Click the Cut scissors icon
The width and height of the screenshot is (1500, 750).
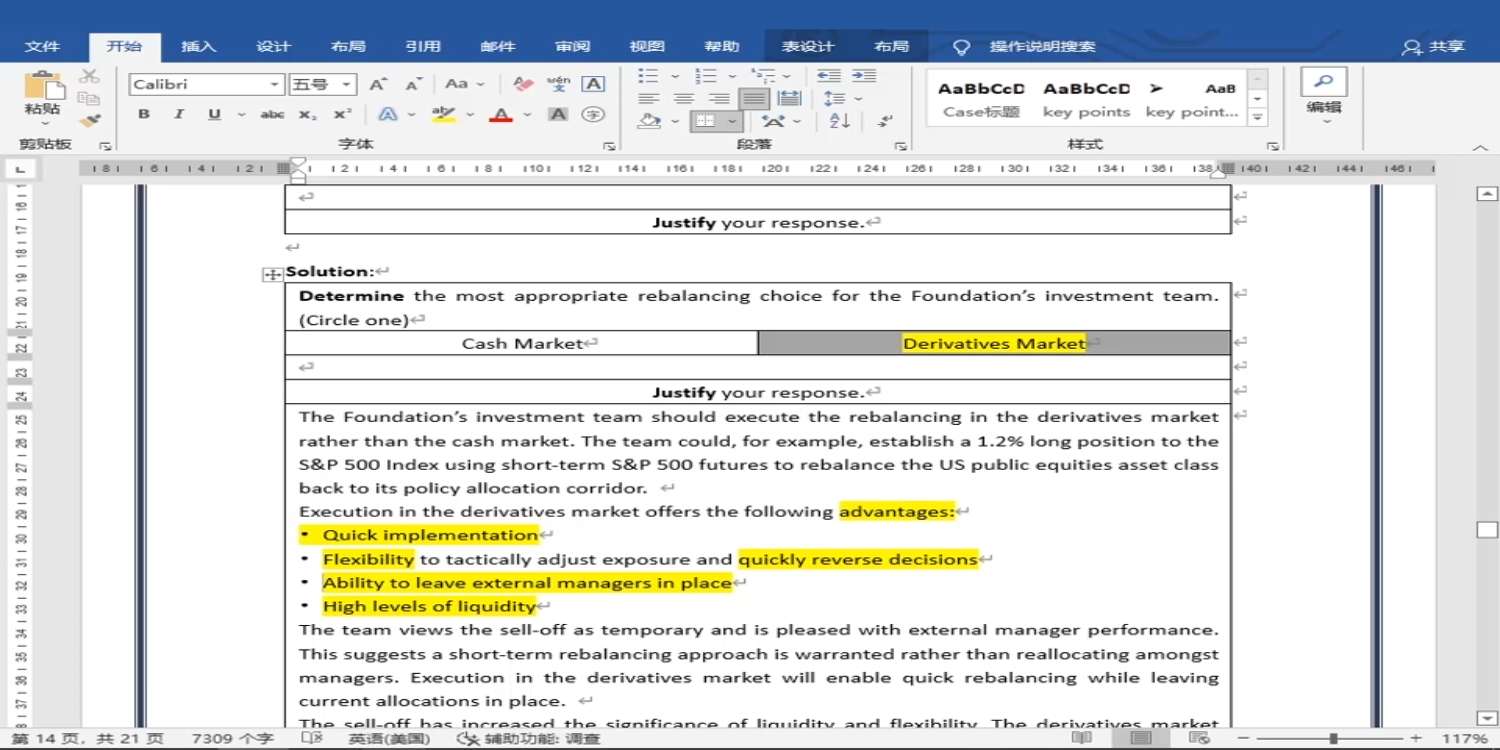click(89, 76)
